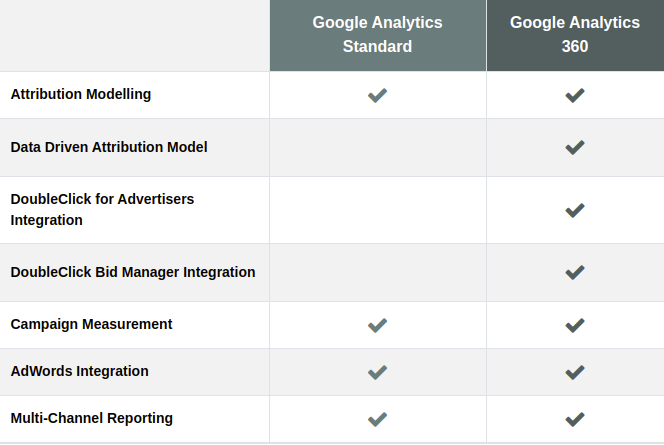Click DoubleClick Bid Manager Integration label
The width and height of the screenshot is (664, 445).
(133, 272)
